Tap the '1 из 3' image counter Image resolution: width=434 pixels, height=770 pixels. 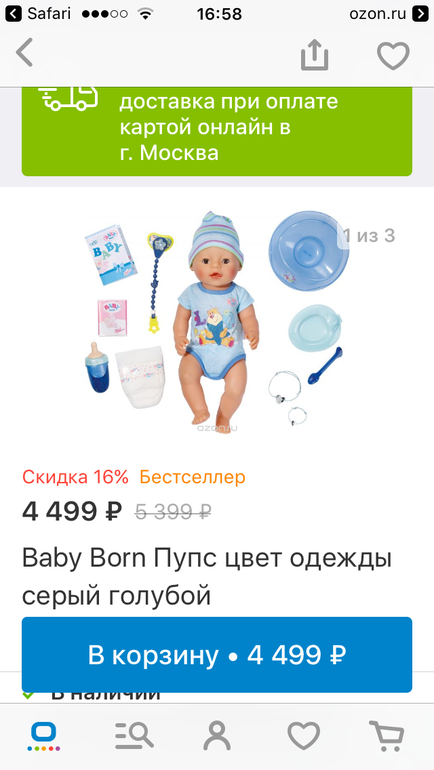[x=369, y=236]
